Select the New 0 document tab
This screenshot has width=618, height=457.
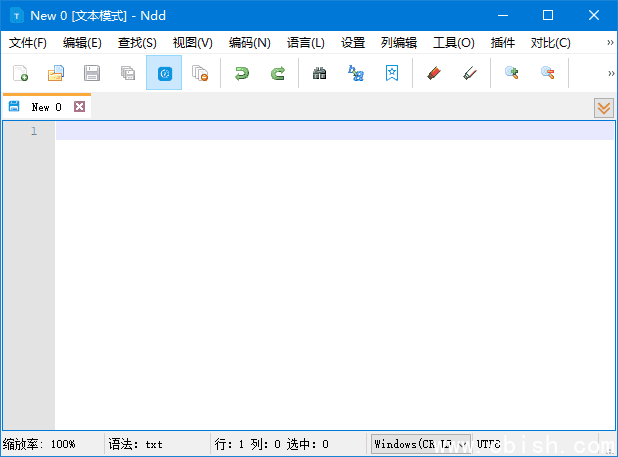coord(46,107)
